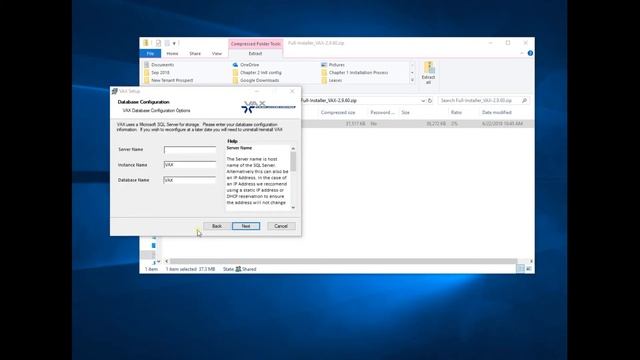This screenshot has height=360, width=640.
Task: Click the Explorer folder icon in title bar
Action: tap(146, 43)
